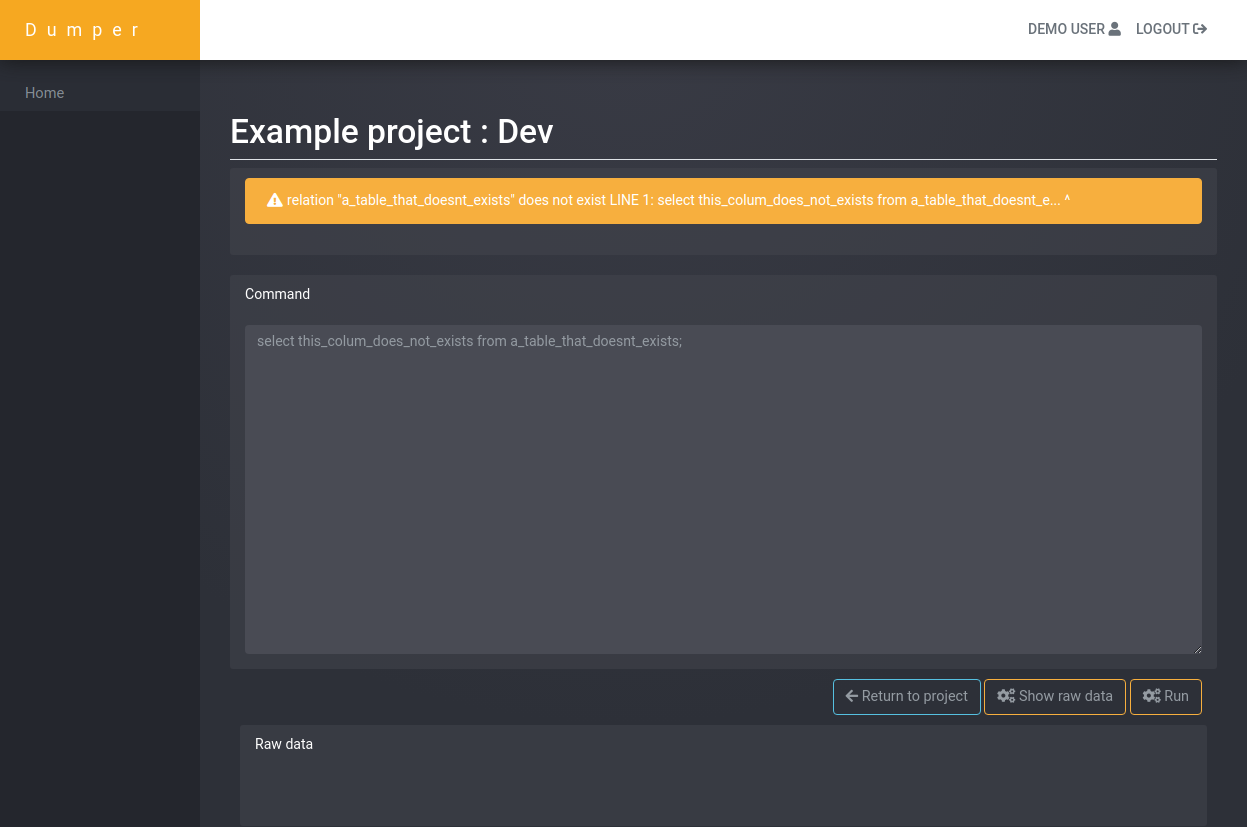This screenshot has width=1247, height=827.
Task: Grab the textarea resize handle corner
Action: tap(1197, 649)
